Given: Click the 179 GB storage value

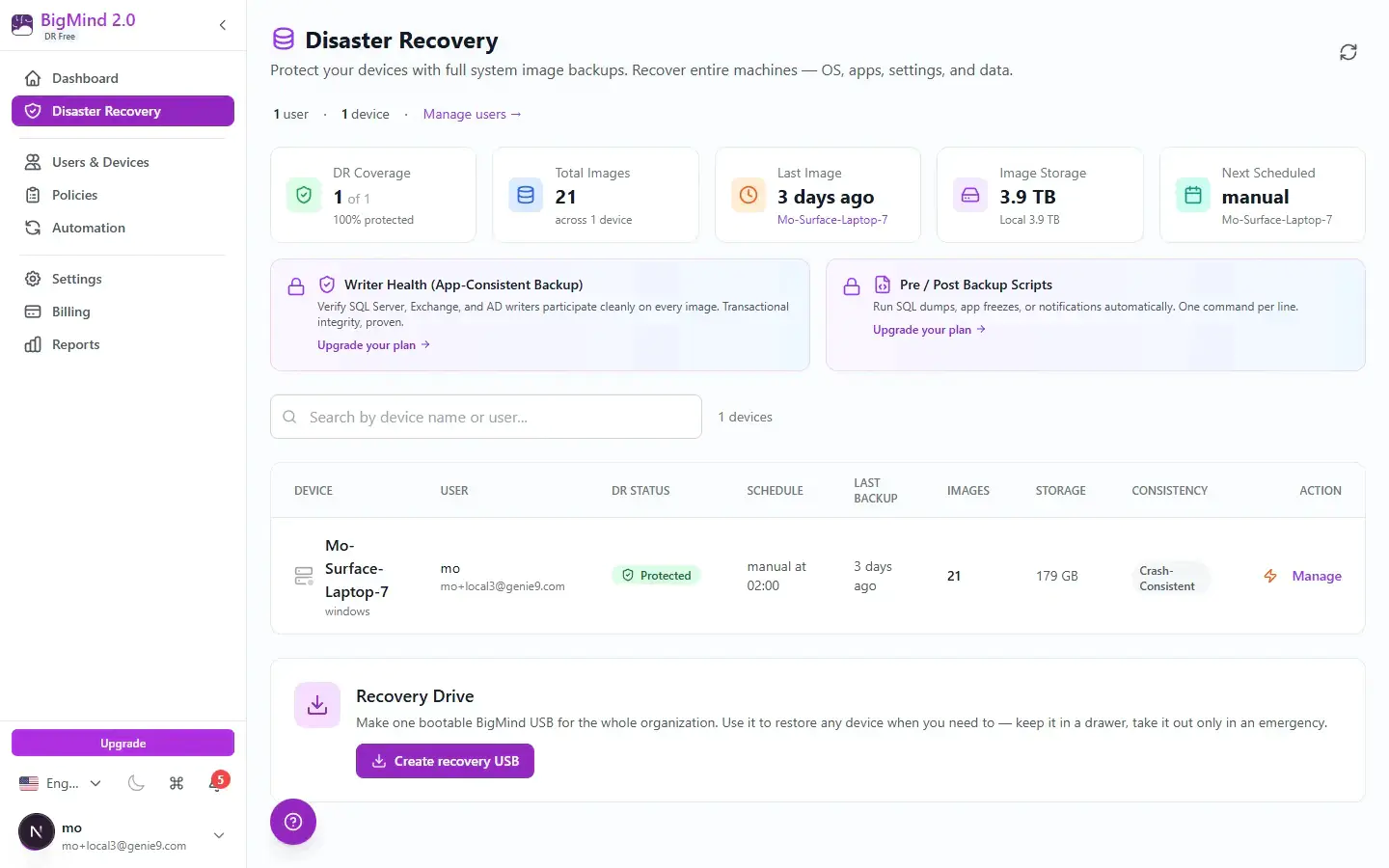Looking at the screenshot, I should click(1057, 576).
